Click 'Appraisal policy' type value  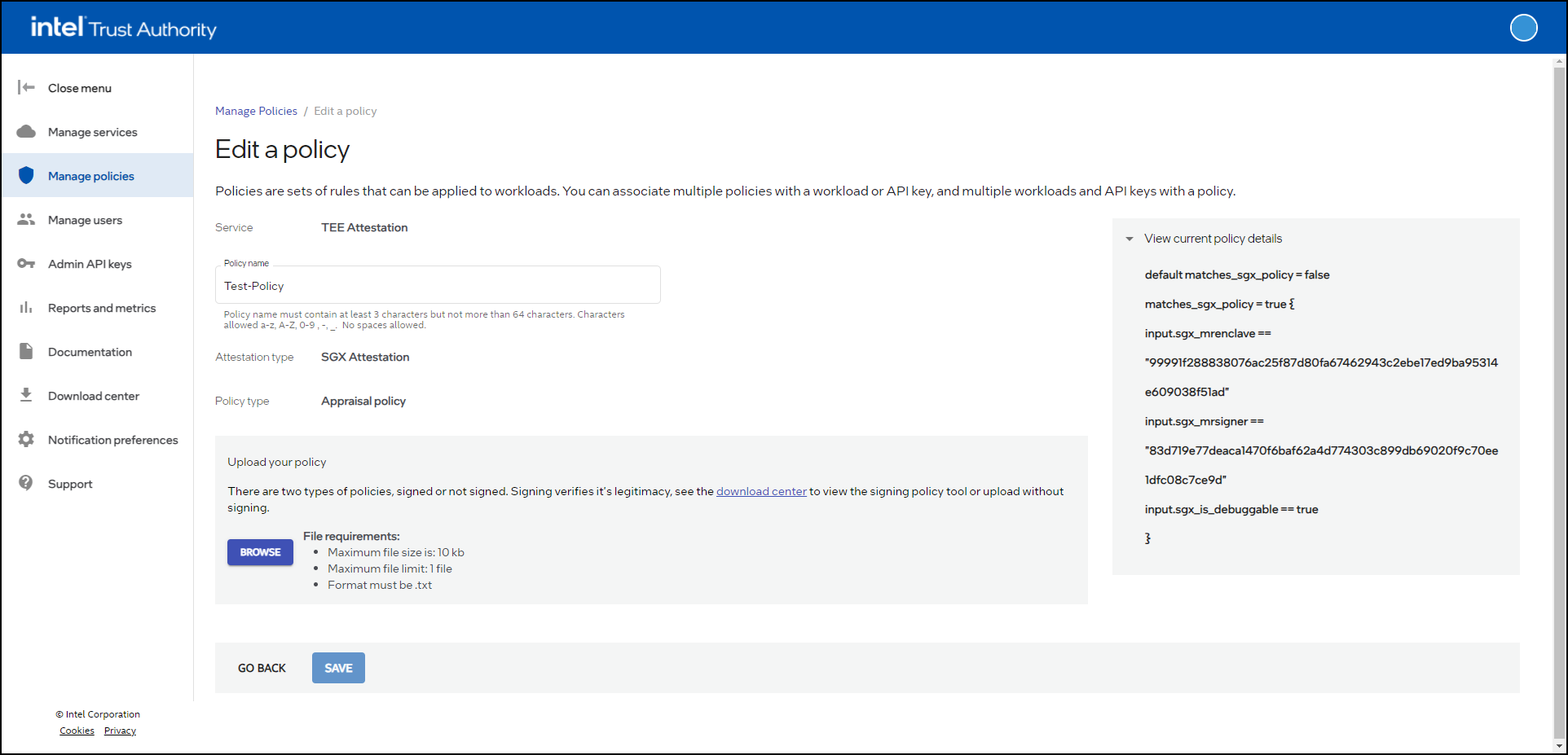click(x=363, y=401)
